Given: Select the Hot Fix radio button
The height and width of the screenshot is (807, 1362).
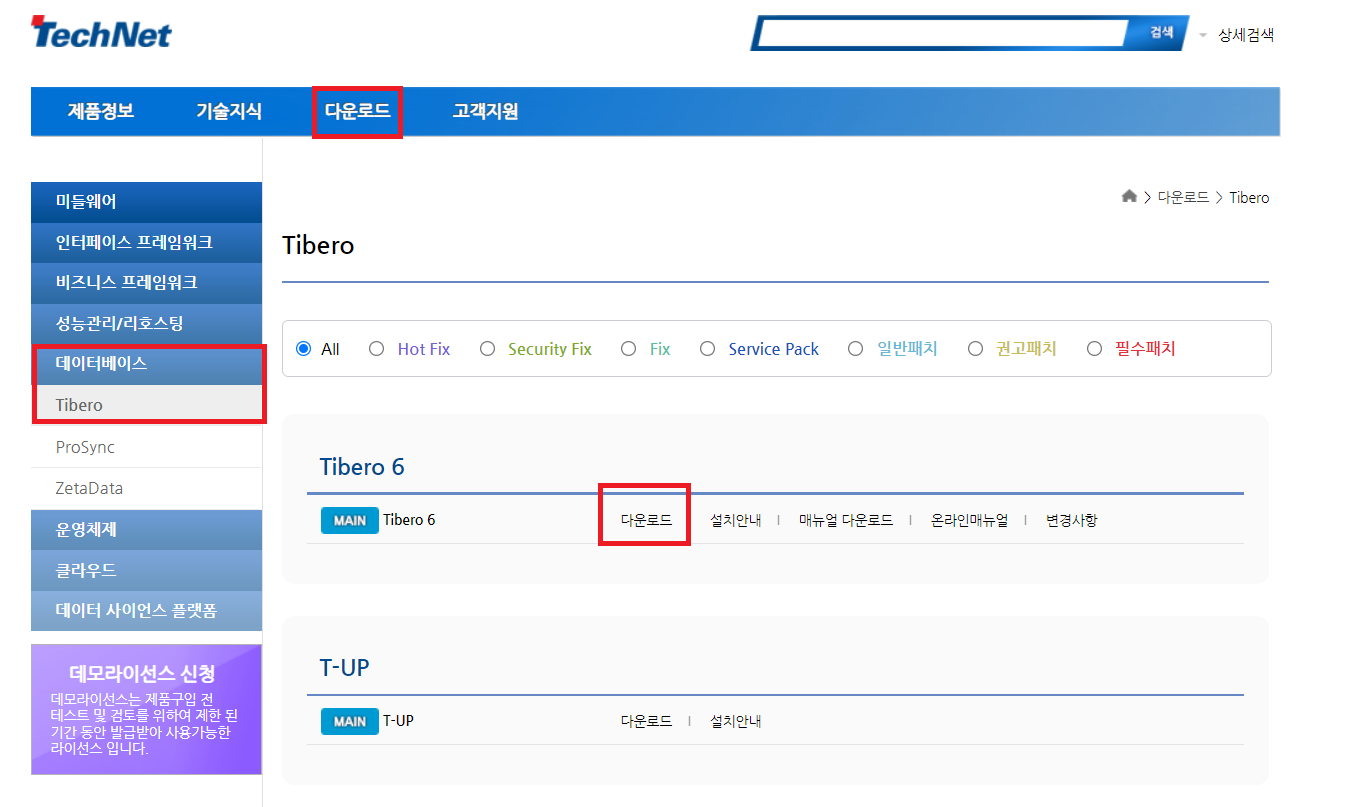Looking at the screenshot, I should (x=376, y=349).
